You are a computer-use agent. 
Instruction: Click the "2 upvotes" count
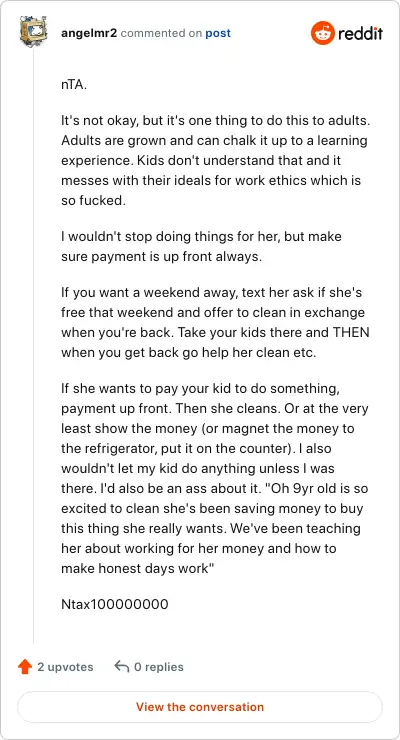[65, 667]
